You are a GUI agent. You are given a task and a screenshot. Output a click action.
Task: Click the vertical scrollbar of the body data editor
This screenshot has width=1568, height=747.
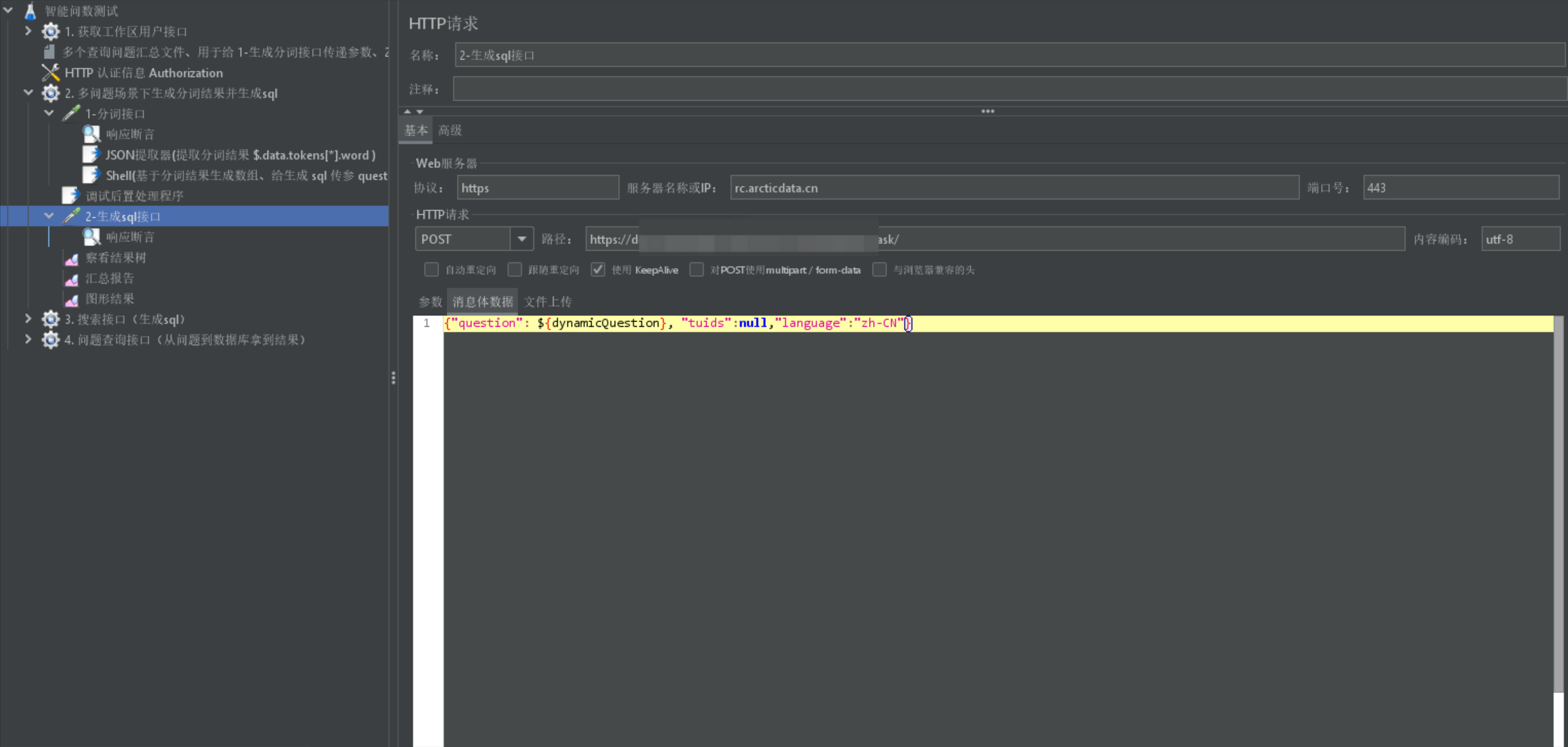tap(1558, 504)
